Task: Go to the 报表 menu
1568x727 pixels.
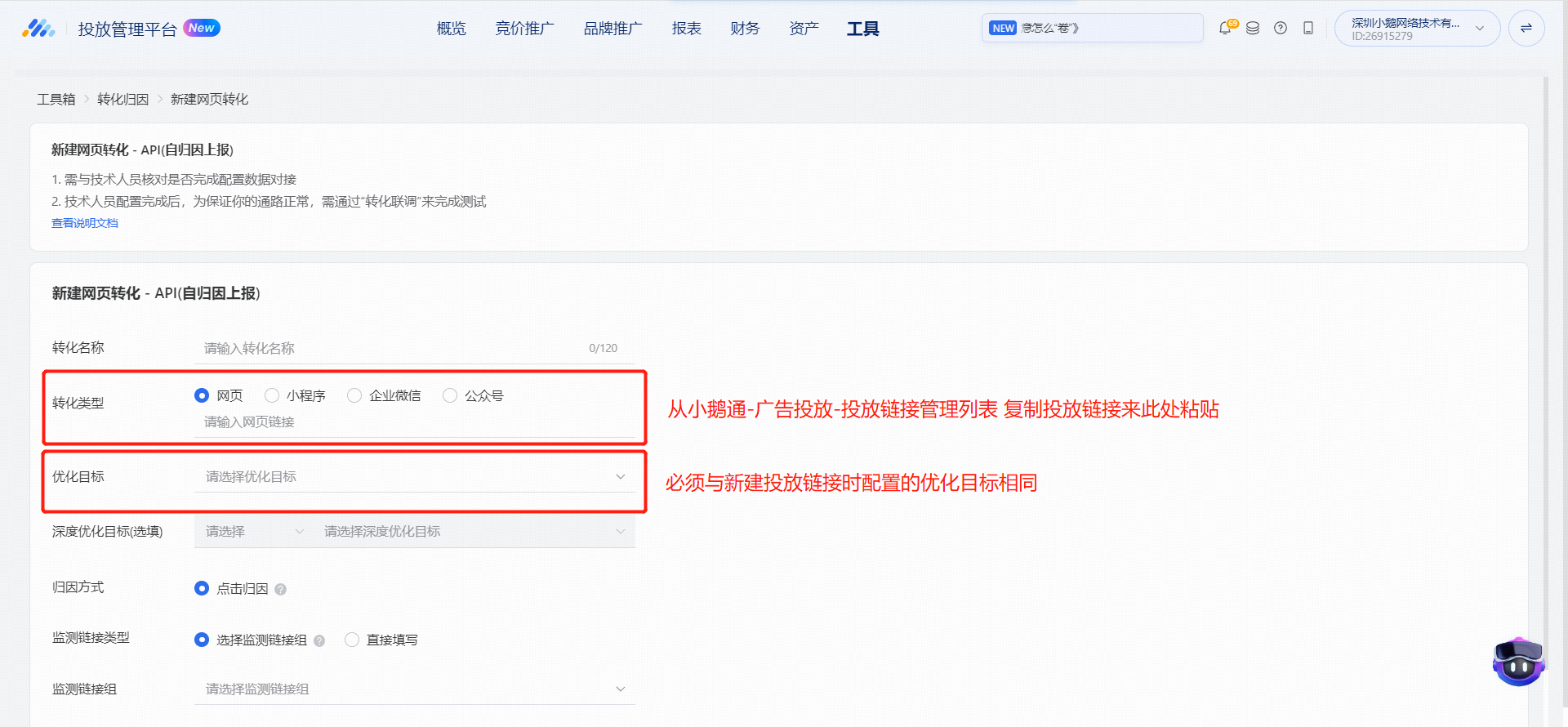Action: (x=687, y=29)
